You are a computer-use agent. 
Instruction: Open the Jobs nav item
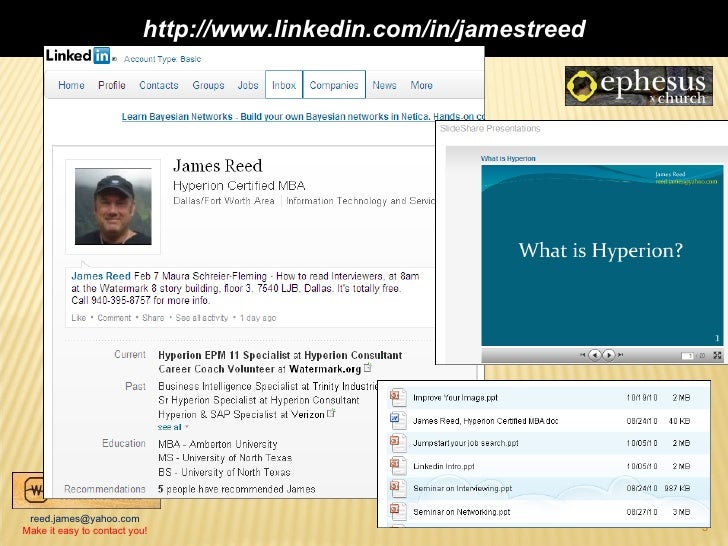click(x=248, y=85)
